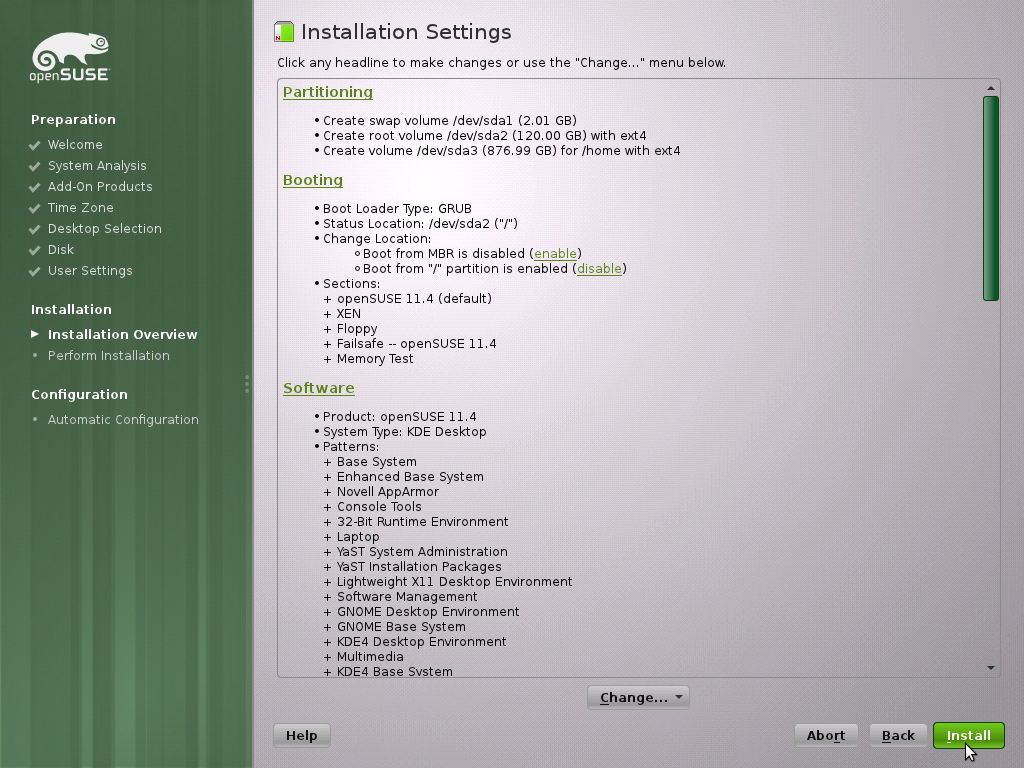Click 'Laptop' pattern entry
The image size is (1024, 768).
coord(358,537)
